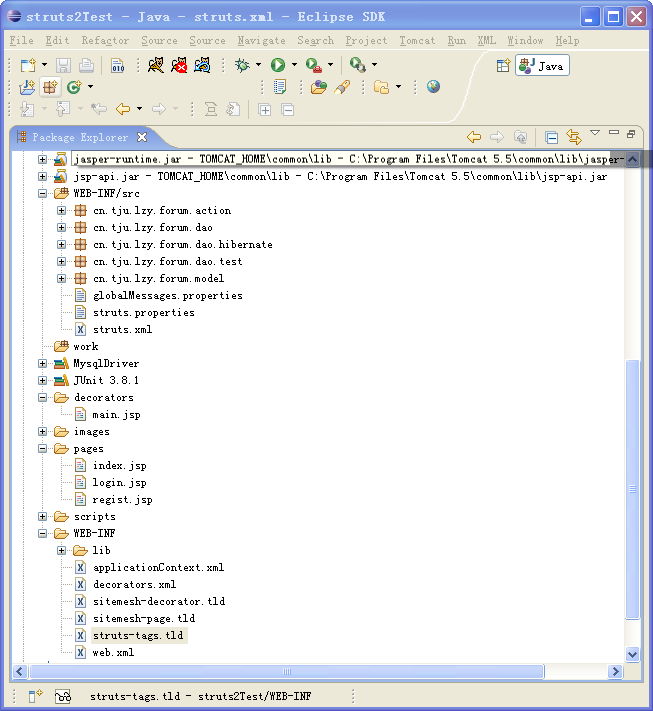Collapse the WEB-INF/src source folder
The image size is (653, 711).
(x=42, y=194)
